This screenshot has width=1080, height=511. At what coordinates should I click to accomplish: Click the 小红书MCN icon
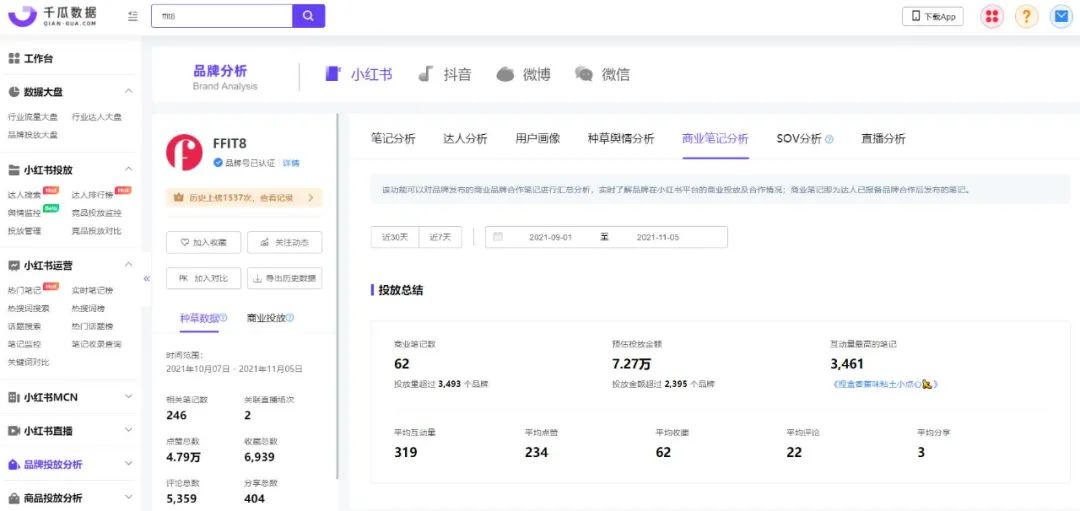coord(14,397)
